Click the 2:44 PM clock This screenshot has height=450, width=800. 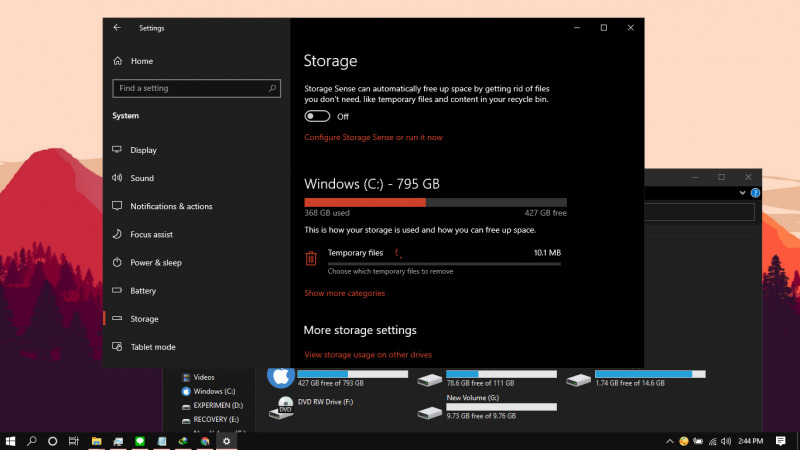tap(751, 441)
